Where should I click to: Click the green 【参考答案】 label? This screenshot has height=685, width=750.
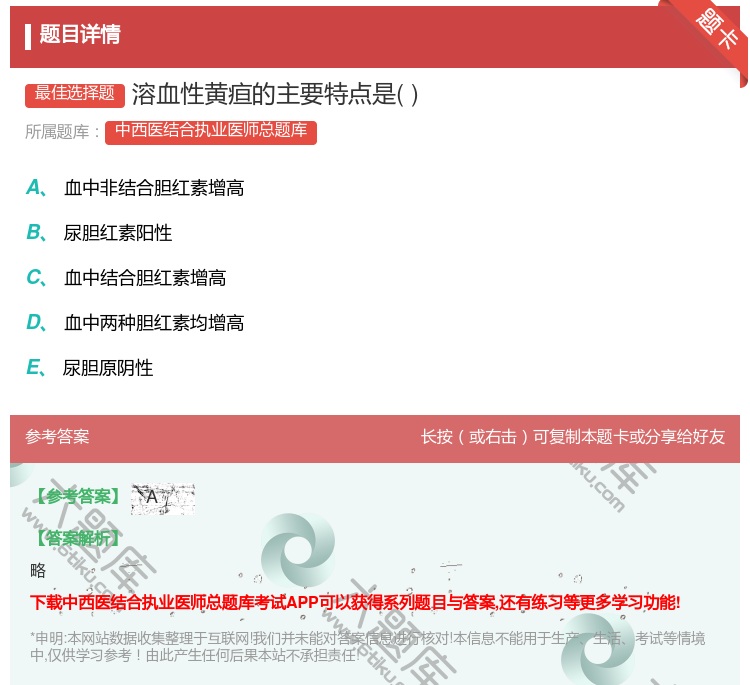point(77,497)
